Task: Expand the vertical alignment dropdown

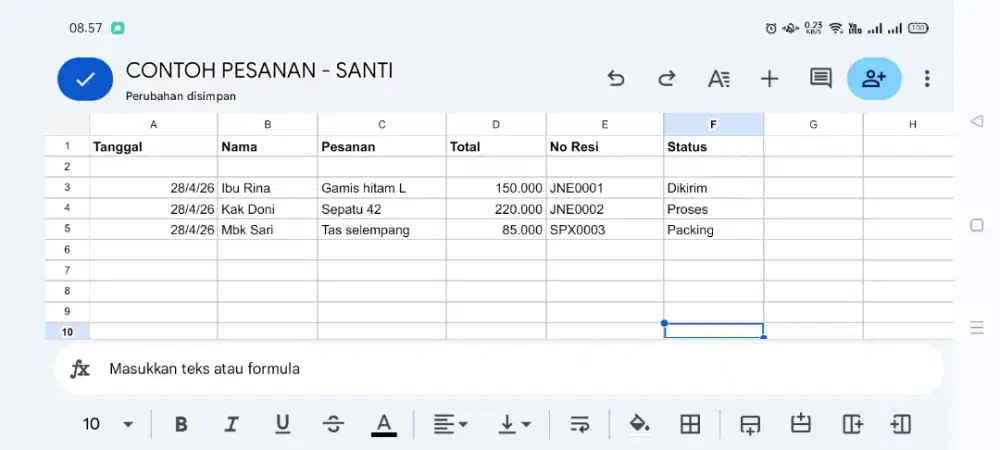Action: pos(514,425)
